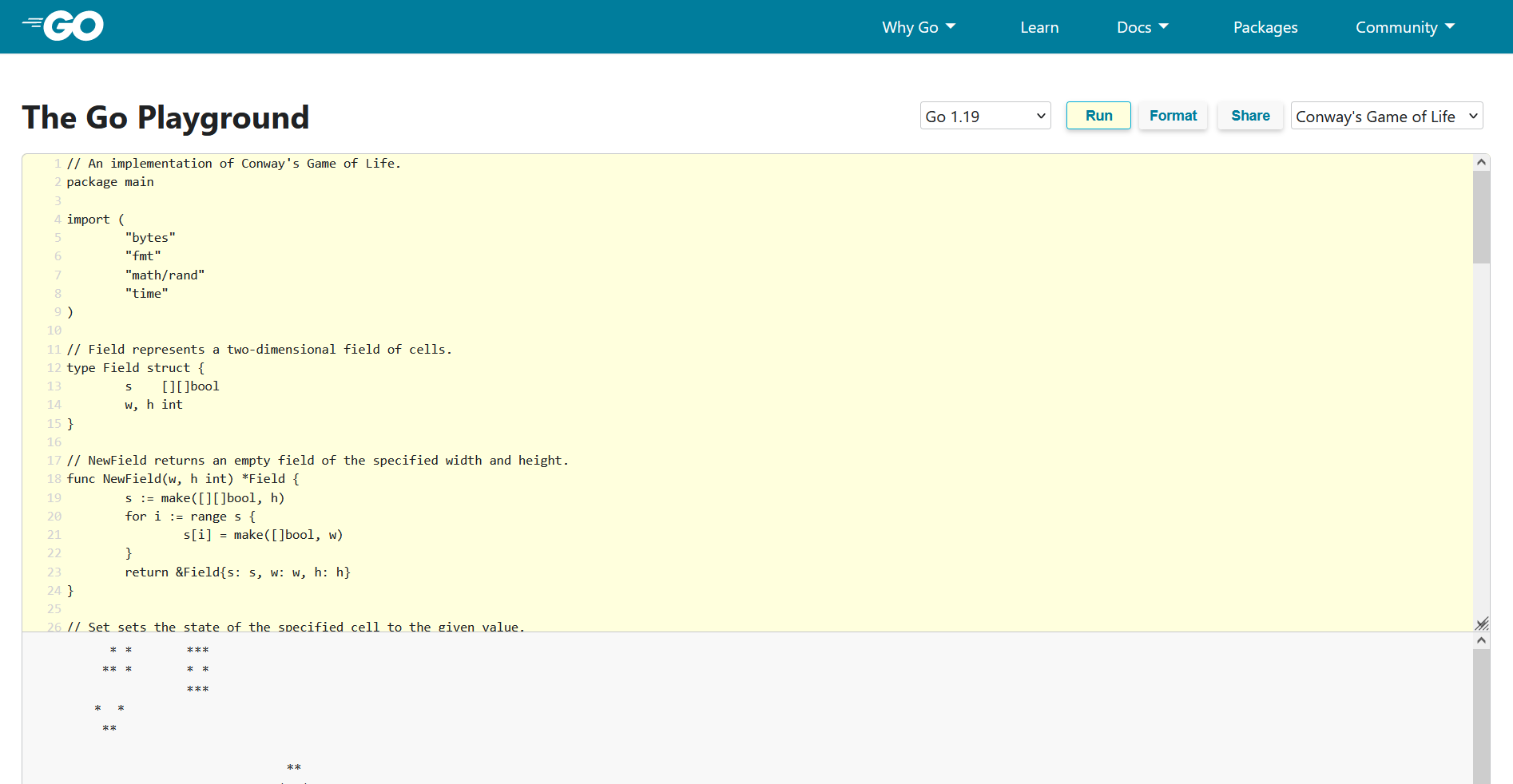Open the Packages page
The width and height of the screenshot is (1513, 784).
click(1265, 26)
